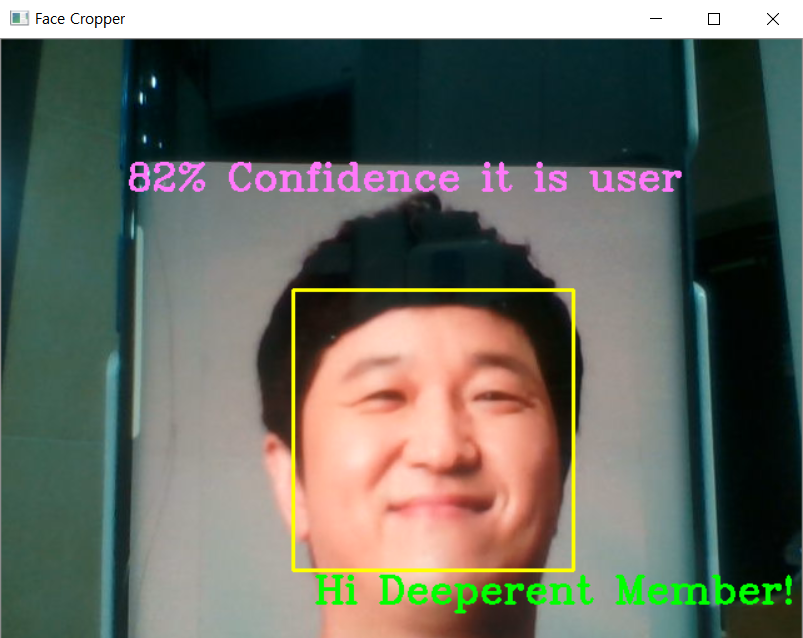Click the "Hi Deeperent Member!" text
803x638 pixels.
coord(554,592)
